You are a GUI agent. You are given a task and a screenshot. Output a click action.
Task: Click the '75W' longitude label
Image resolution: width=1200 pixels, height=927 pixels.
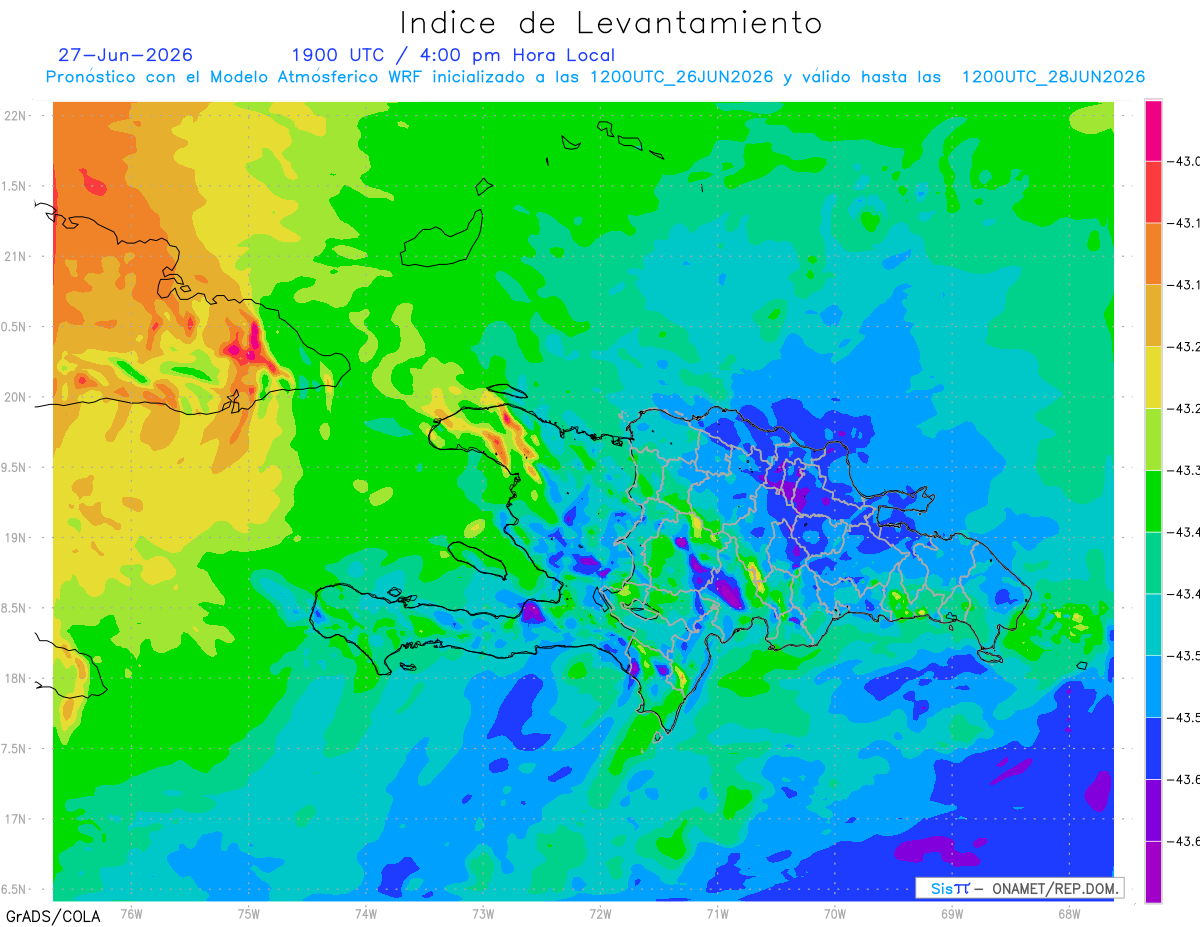pyautogui.click(x=249, y=913)
